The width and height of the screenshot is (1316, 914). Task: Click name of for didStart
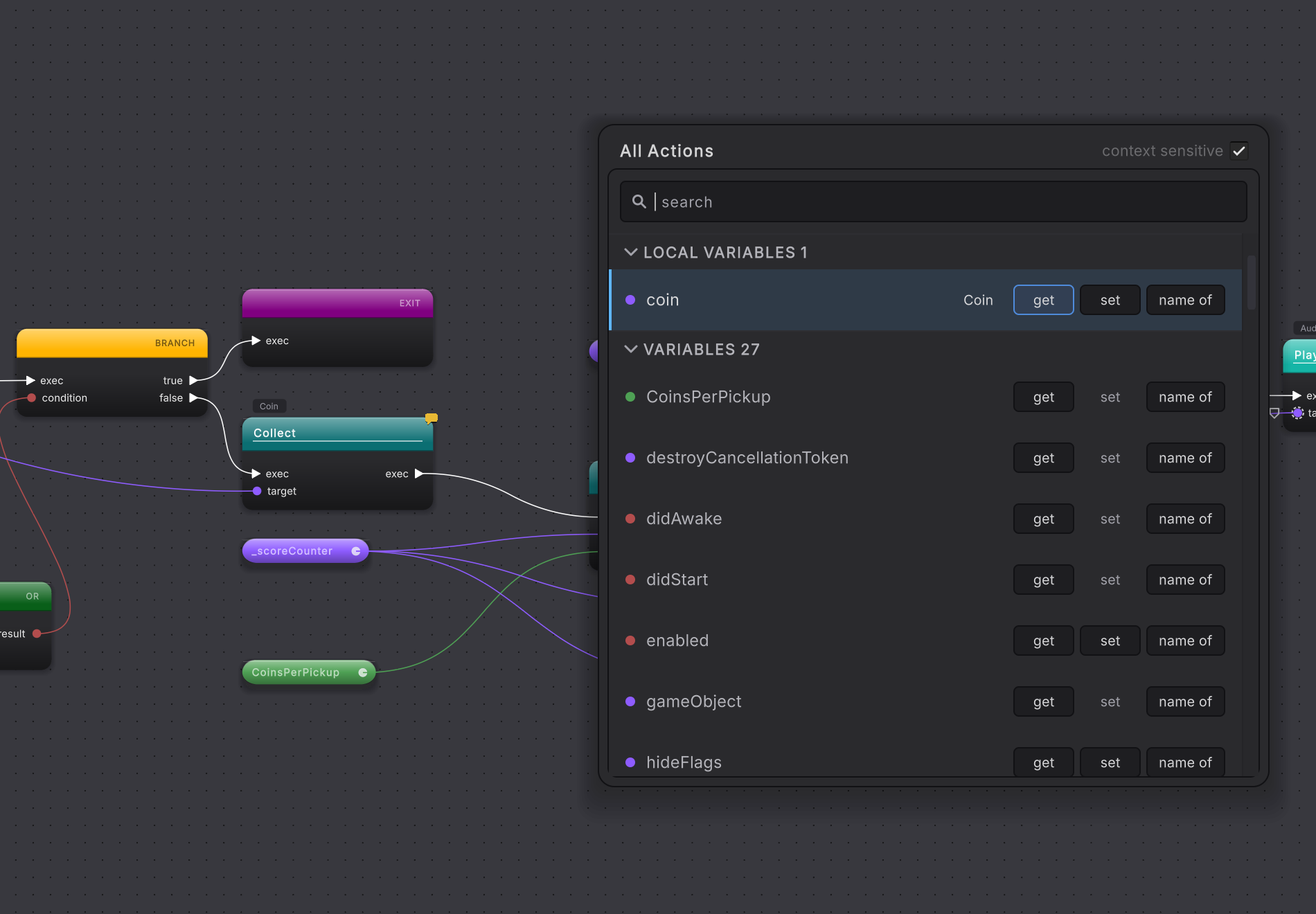(x=1185, y=580)
